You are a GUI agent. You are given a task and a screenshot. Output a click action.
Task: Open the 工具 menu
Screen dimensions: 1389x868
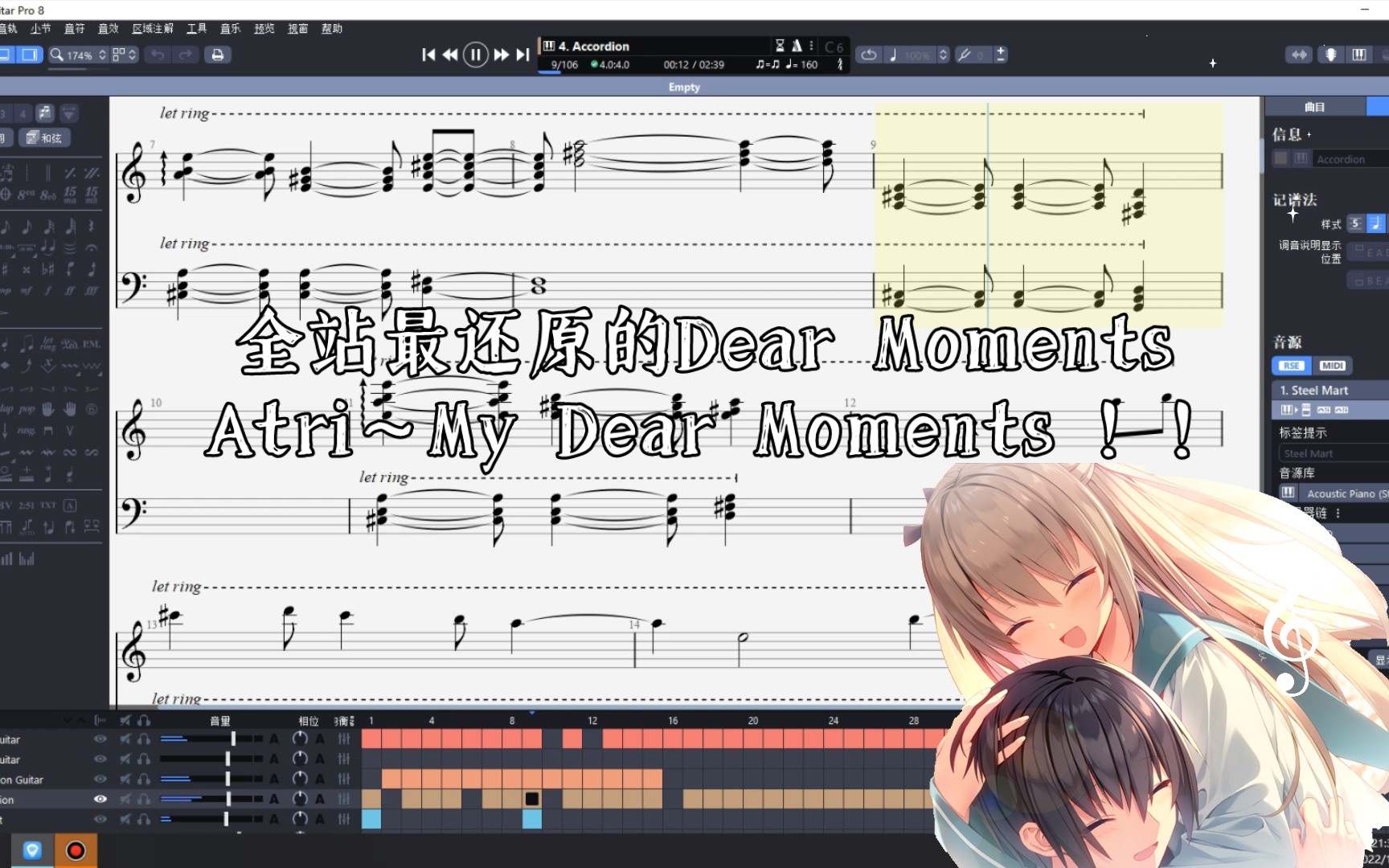197,28
